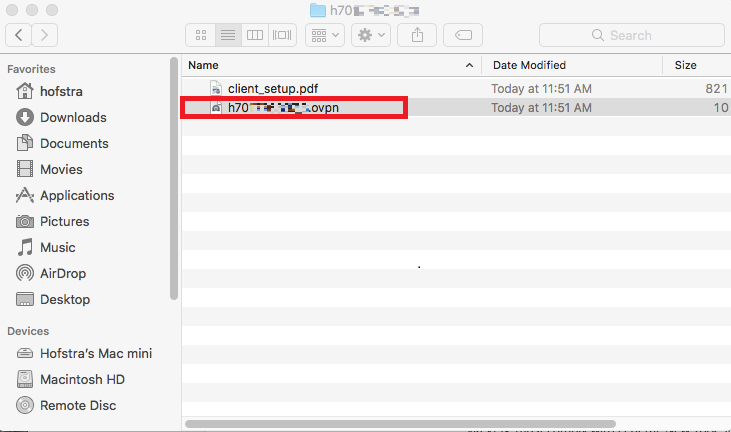Click the .ovpn file icon
The height and width of the screenshot is (432, 731).
(216, 108)
